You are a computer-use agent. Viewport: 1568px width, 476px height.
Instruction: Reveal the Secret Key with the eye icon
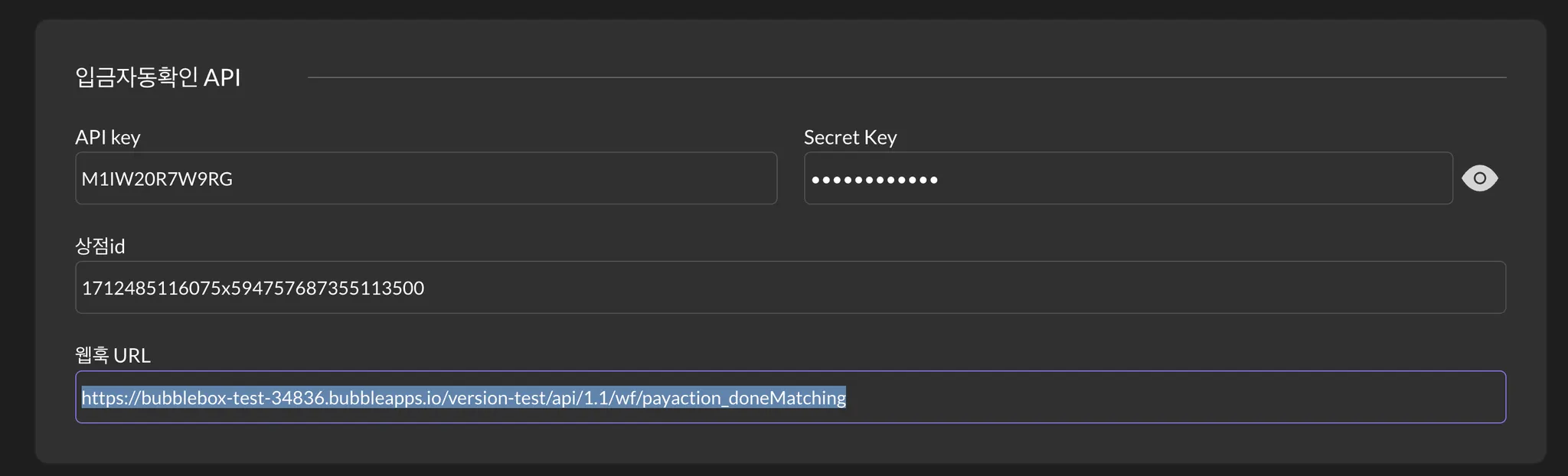pyautogui.click(x=1479, y=178)
